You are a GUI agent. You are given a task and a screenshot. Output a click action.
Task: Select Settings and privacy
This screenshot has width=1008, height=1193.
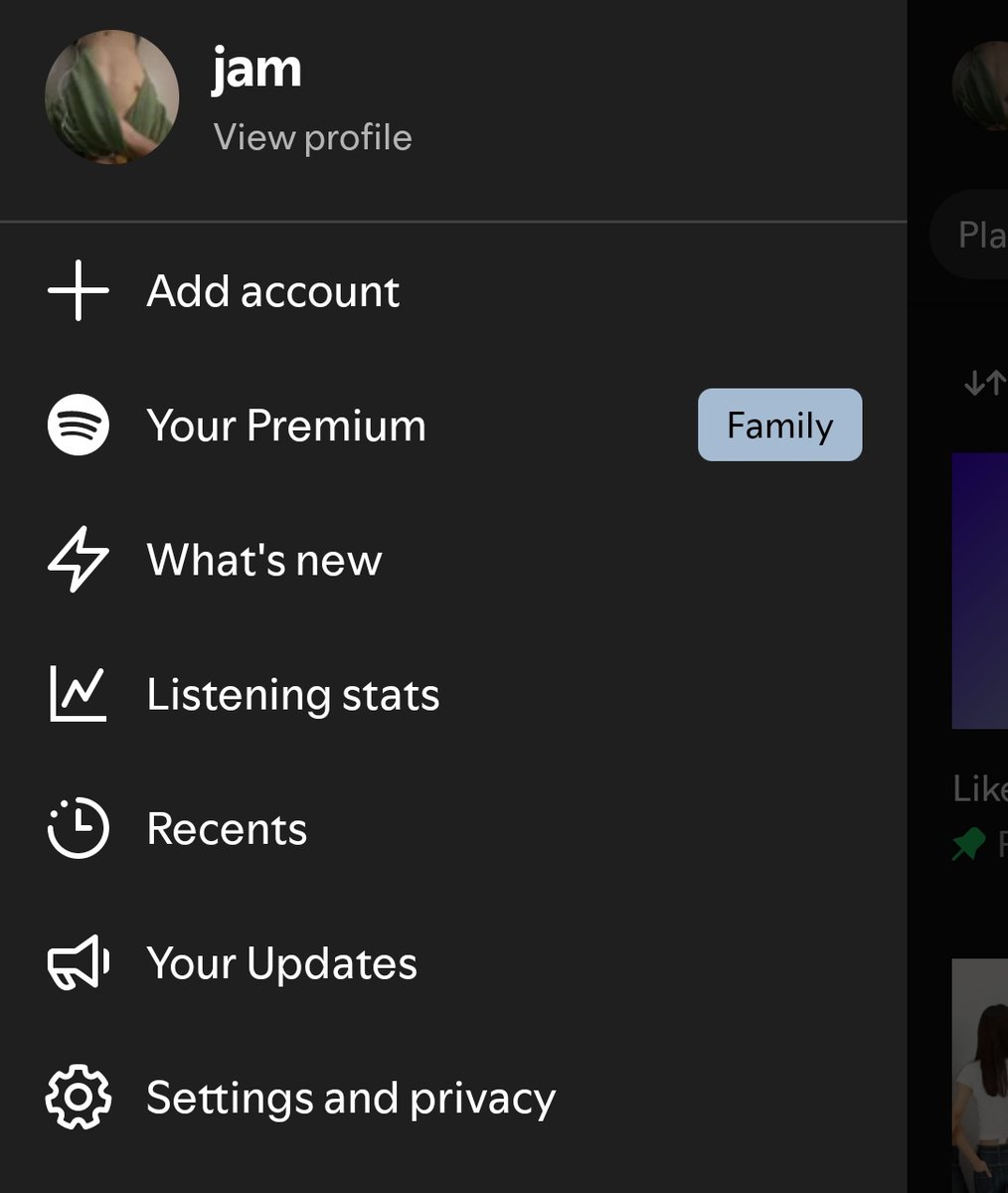click(352, 1098)
